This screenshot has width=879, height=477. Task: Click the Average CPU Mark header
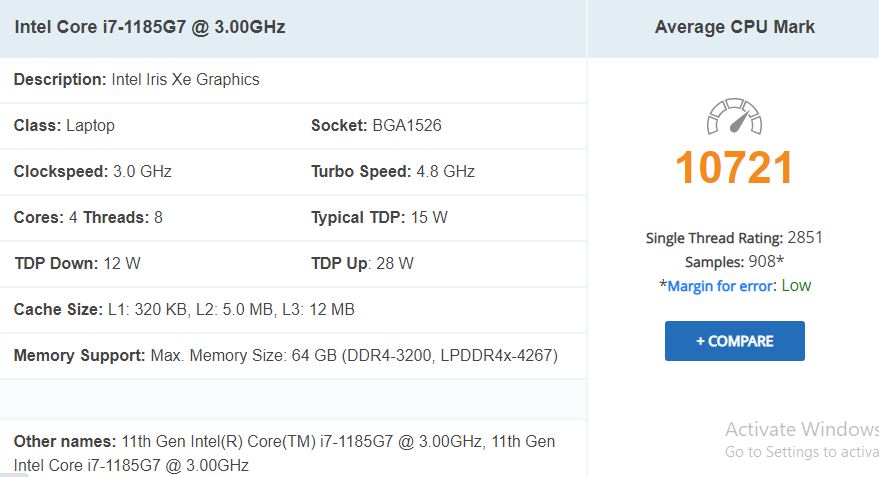click(x=734, y=27)
